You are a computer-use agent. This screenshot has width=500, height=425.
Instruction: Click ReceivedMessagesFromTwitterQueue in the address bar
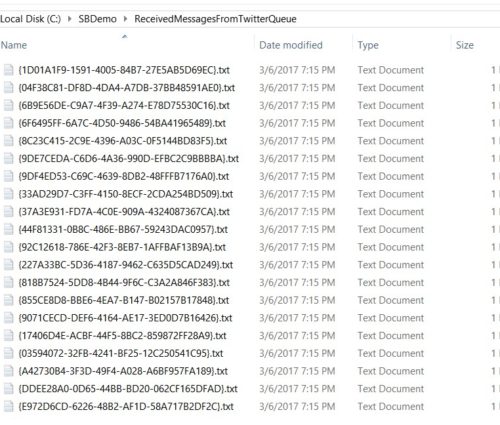coord(215,19)
